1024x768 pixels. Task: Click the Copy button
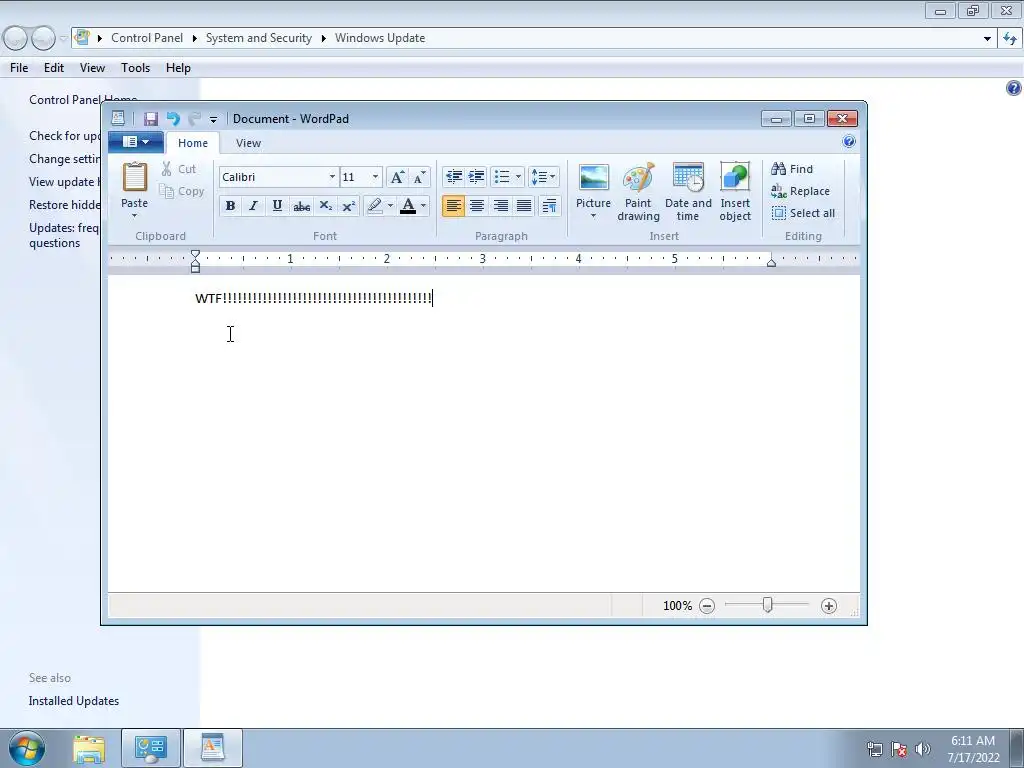click(x=182, y=191)
